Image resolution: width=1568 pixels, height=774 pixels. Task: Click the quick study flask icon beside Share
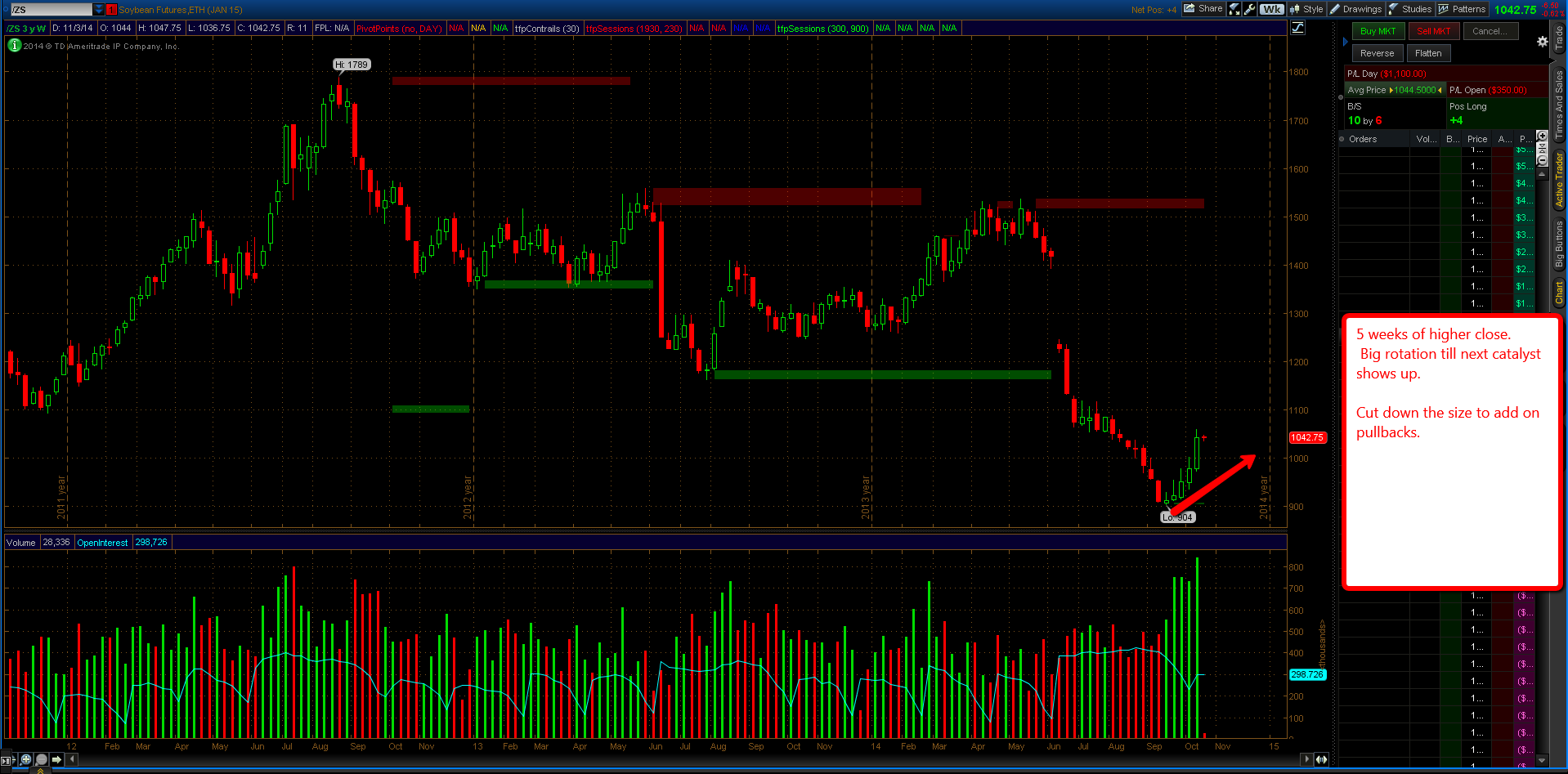click(1234, 9)
